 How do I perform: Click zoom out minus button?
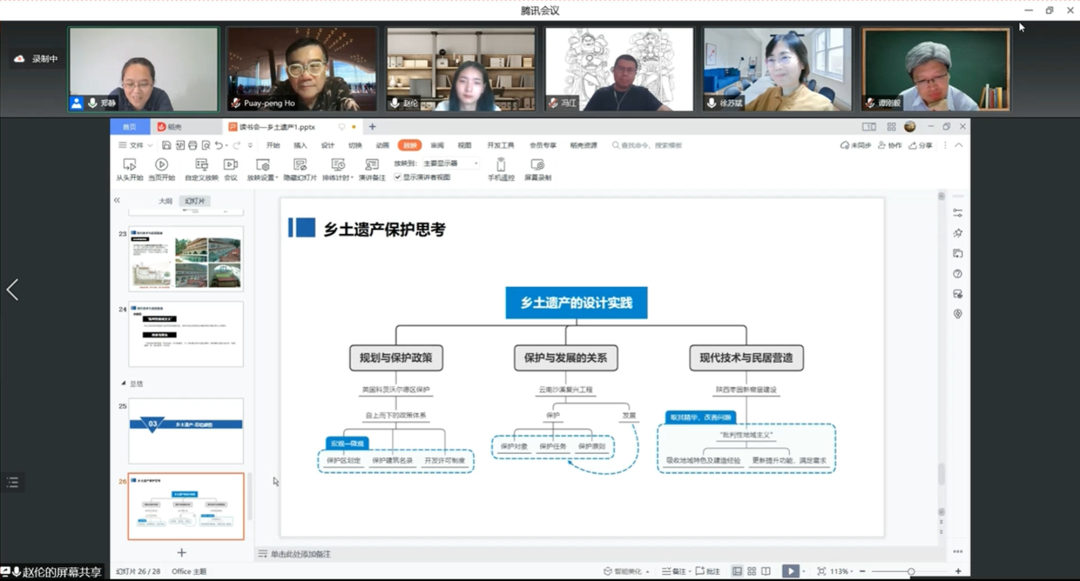tap(862, 571)
